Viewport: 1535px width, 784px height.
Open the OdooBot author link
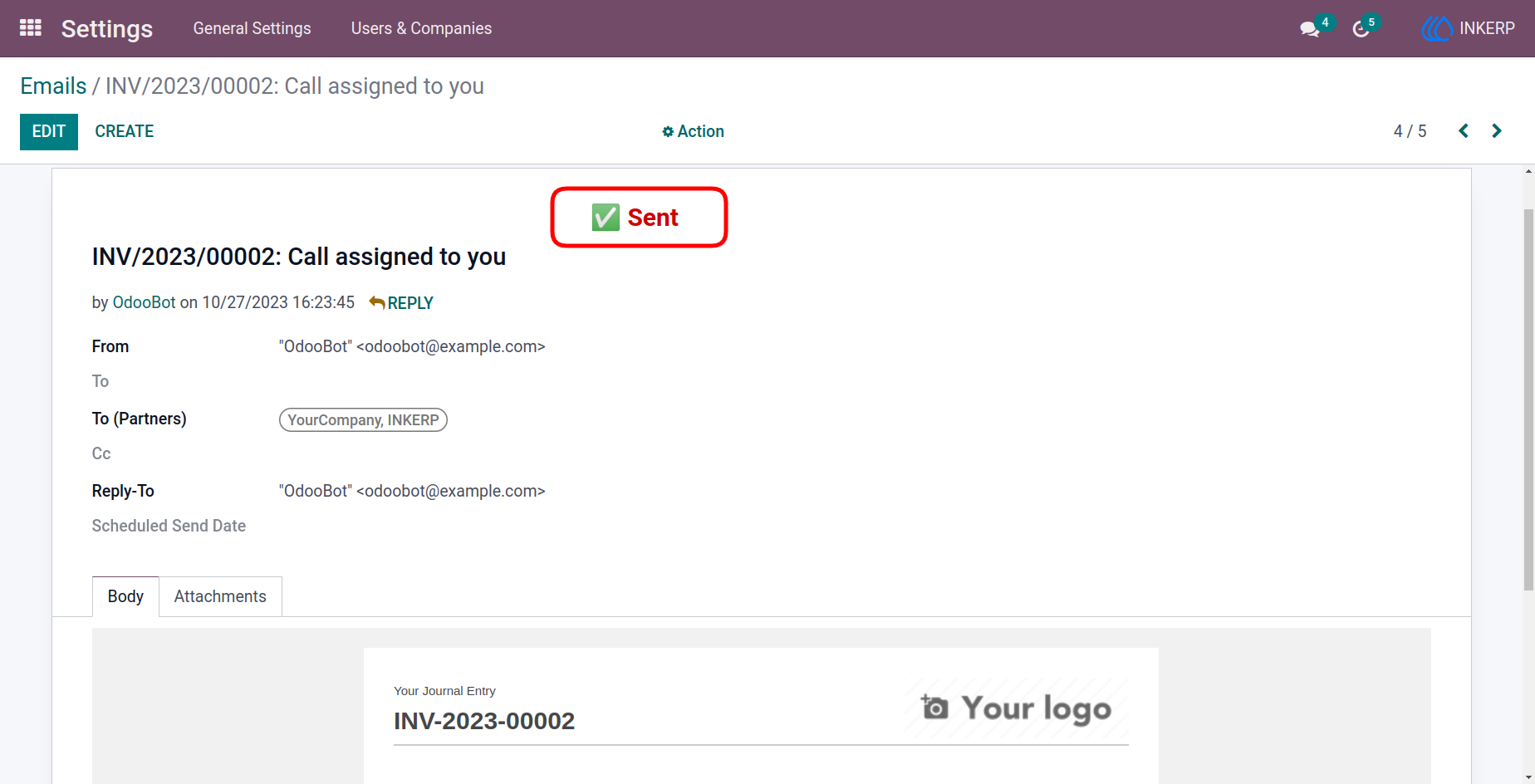click(144, 302)
